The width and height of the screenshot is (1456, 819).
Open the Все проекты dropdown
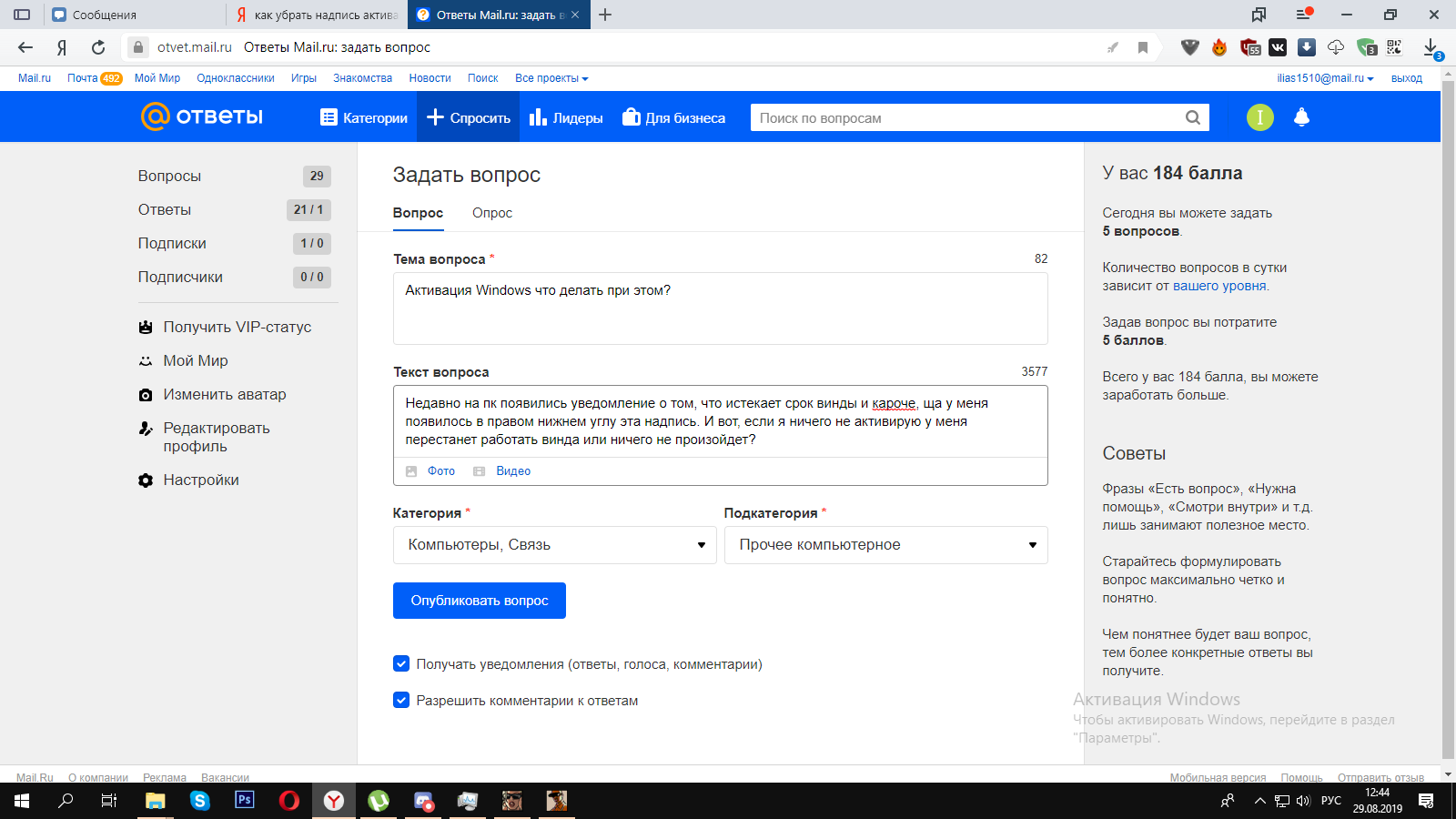(551, 78)
